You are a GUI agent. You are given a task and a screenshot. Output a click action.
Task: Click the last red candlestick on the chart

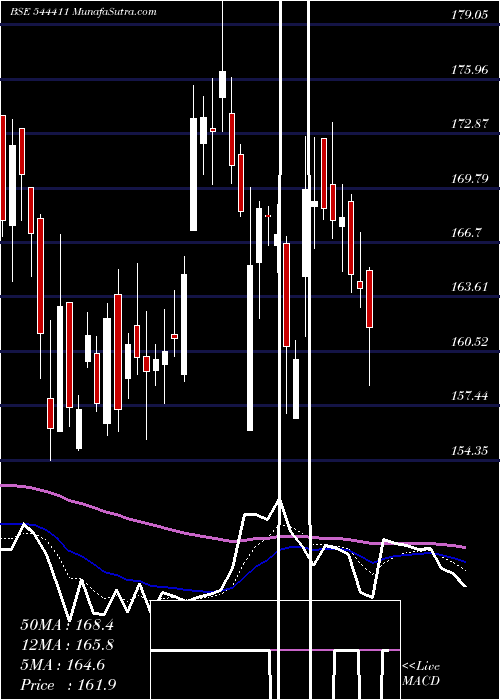pos(369,299)
